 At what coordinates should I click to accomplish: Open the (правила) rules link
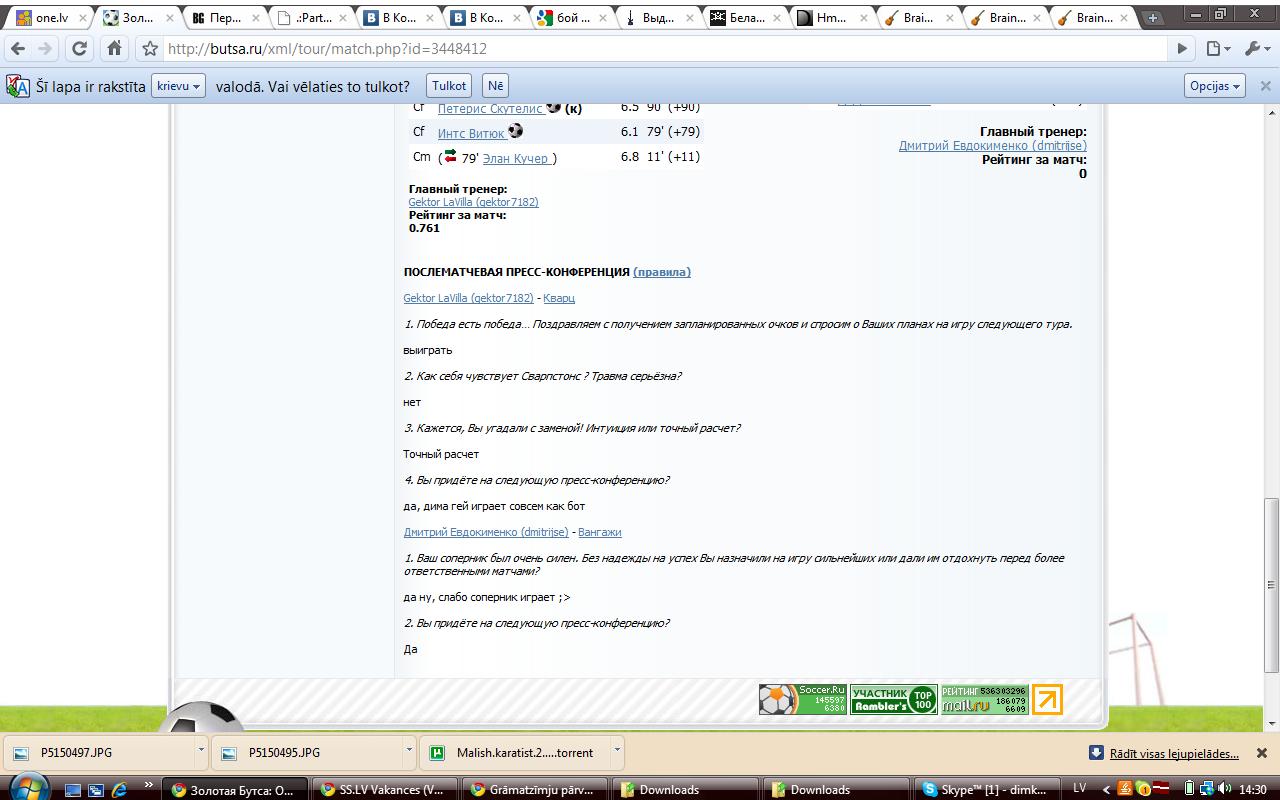point(661,272)
